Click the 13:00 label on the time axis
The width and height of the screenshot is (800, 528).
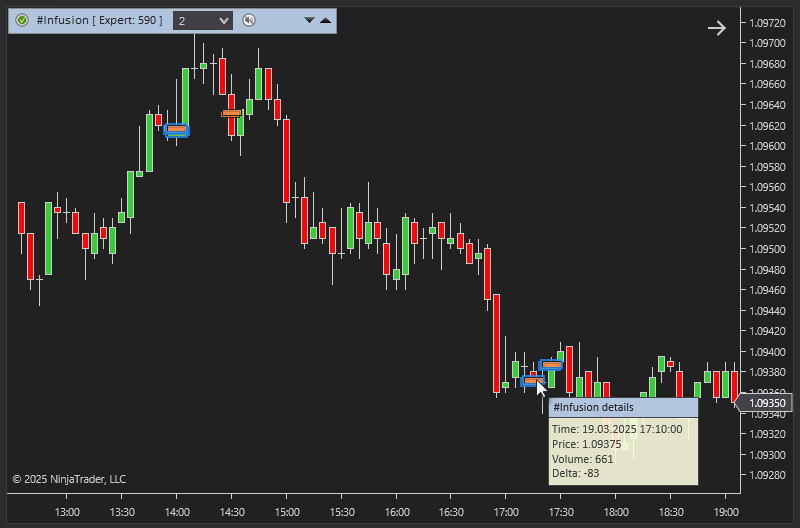[67, 512]
